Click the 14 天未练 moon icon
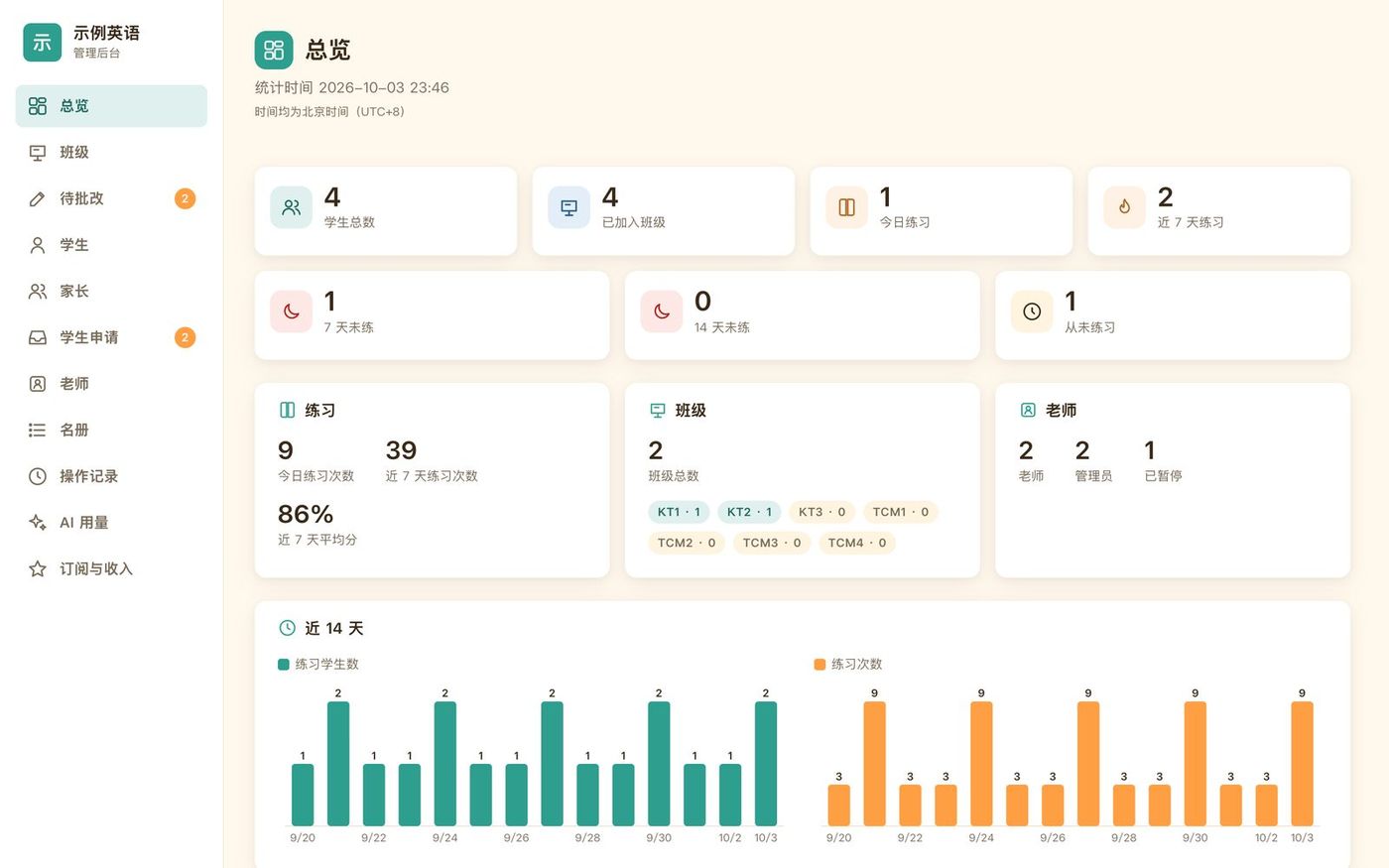1389x868 pixels. tap(662, 311)
